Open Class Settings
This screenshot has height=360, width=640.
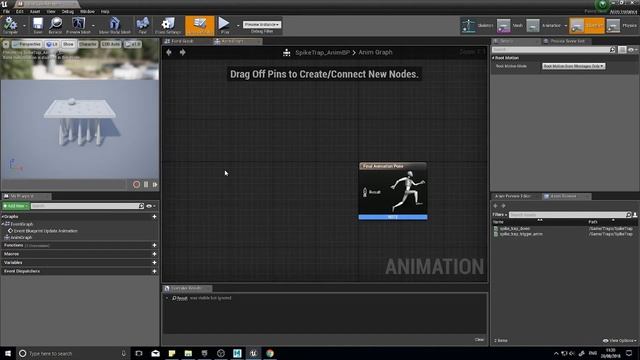[168, 24]
